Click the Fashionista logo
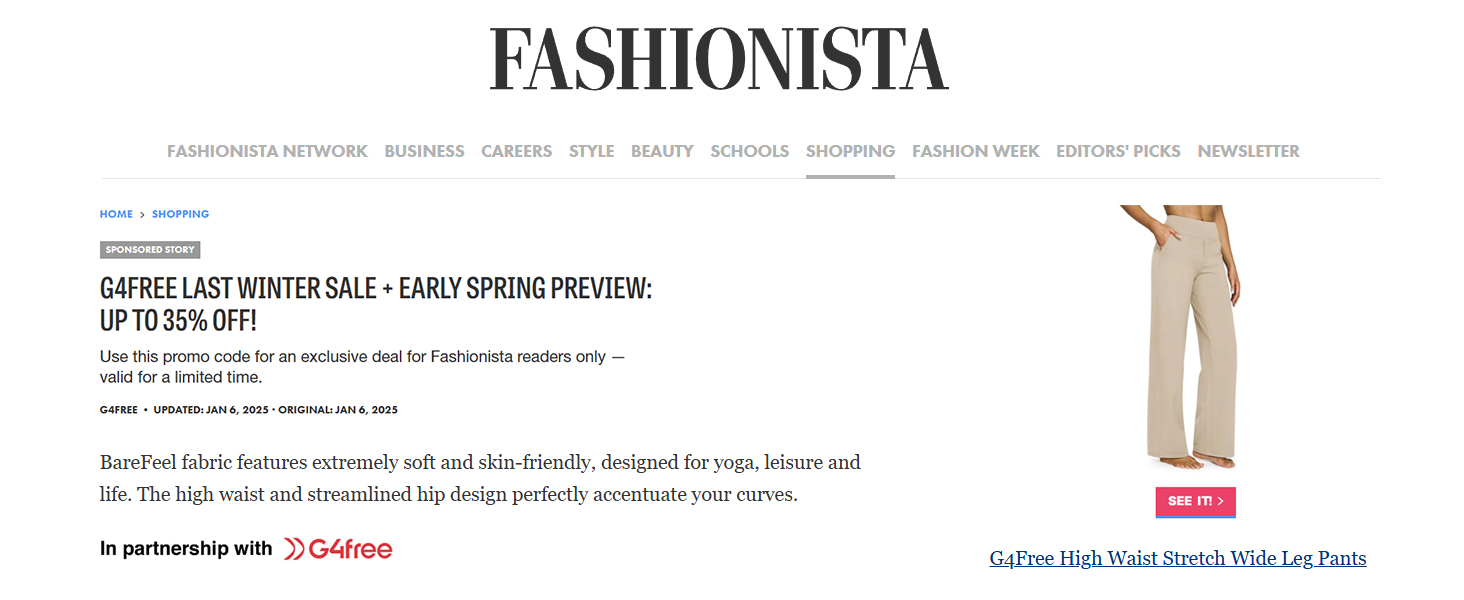 718,60
